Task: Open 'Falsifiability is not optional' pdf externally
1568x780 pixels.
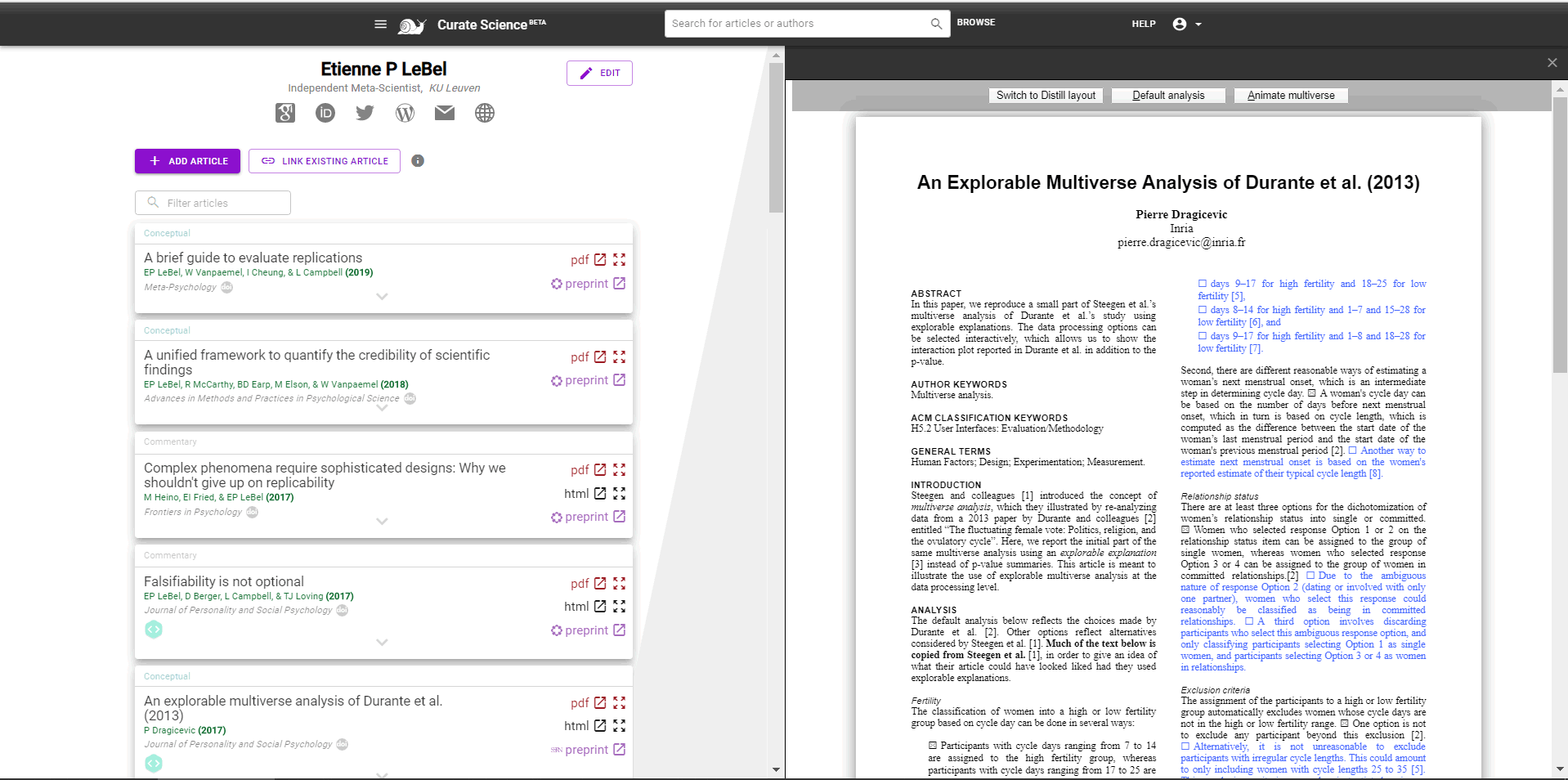Action: pyautogui.click(x=600, y=583)
